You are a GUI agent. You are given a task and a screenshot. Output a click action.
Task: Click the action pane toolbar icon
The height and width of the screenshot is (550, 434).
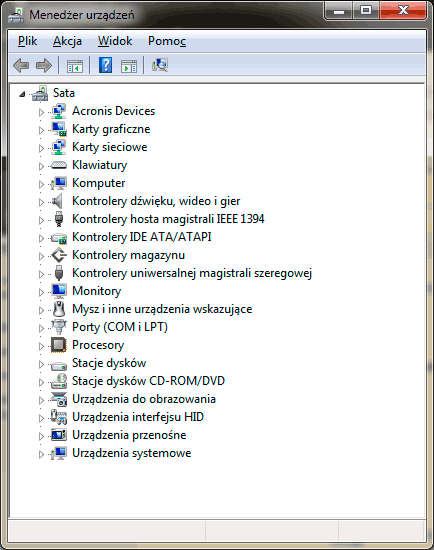(129, 66)
